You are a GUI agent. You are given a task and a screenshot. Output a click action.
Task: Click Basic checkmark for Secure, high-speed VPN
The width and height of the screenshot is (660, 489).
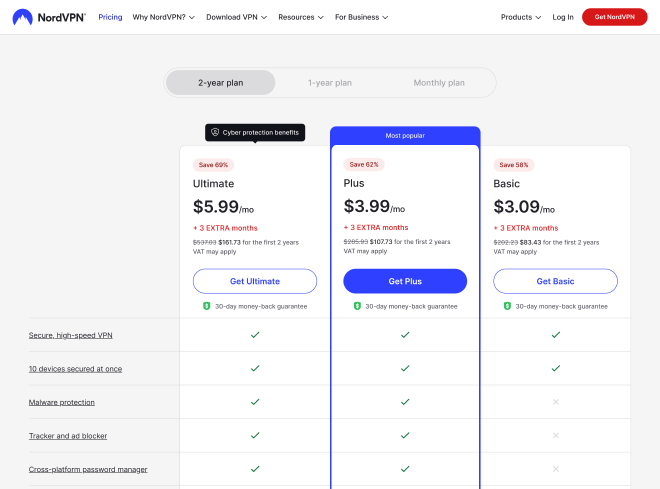click(x=556, y=335)
